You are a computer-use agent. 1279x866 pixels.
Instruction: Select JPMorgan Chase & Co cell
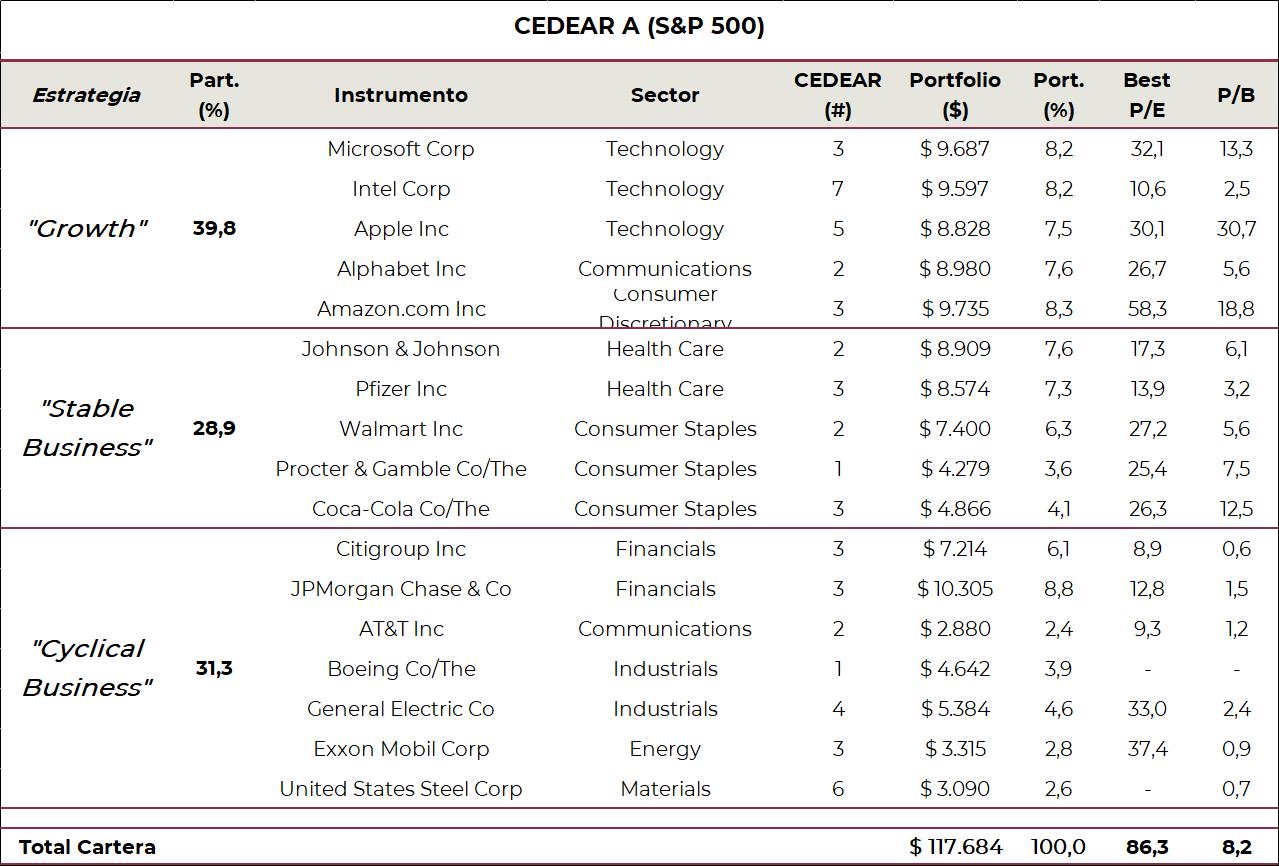(401, 589)
